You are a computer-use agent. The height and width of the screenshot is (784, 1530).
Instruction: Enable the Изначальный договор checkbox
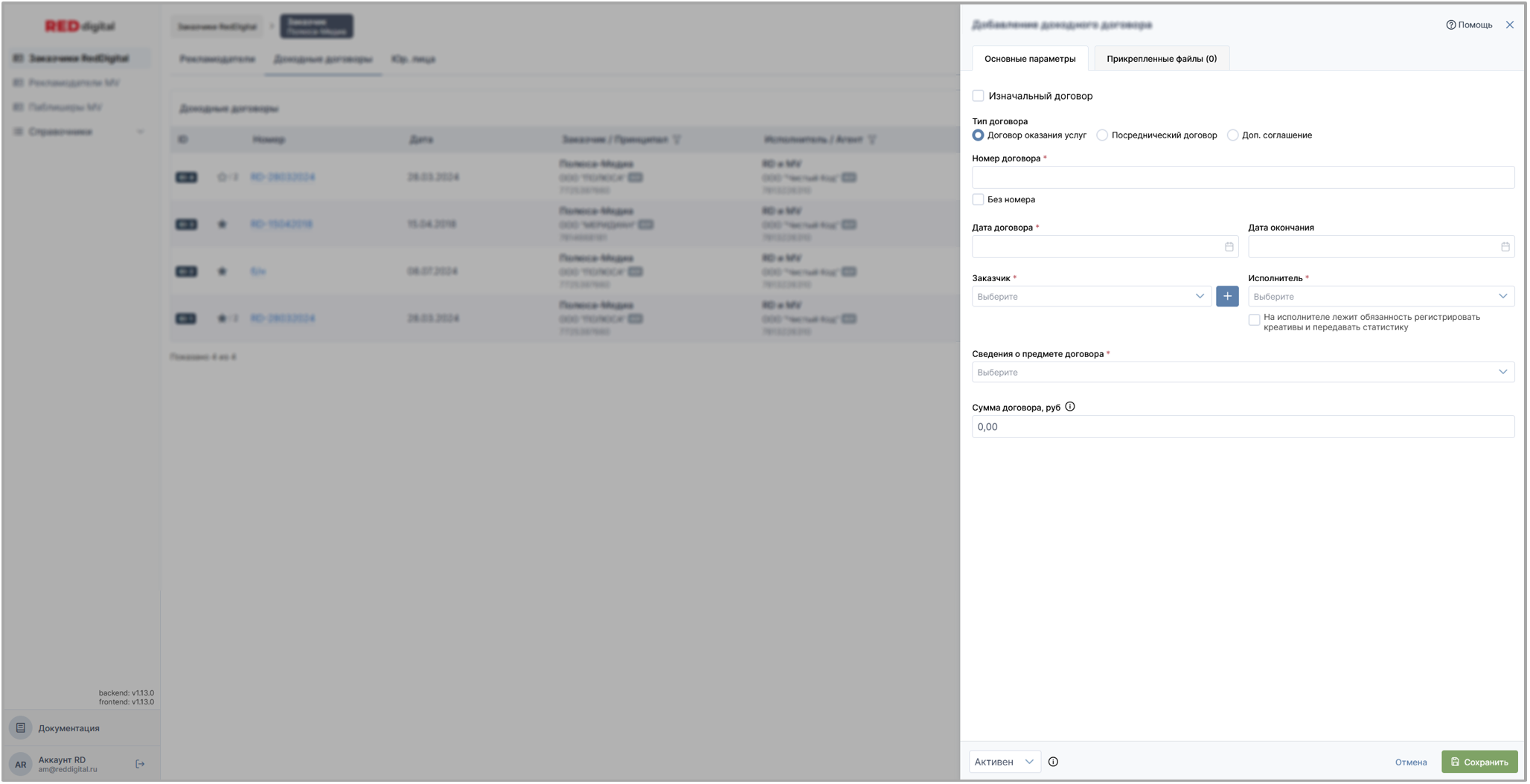(978, 96)
